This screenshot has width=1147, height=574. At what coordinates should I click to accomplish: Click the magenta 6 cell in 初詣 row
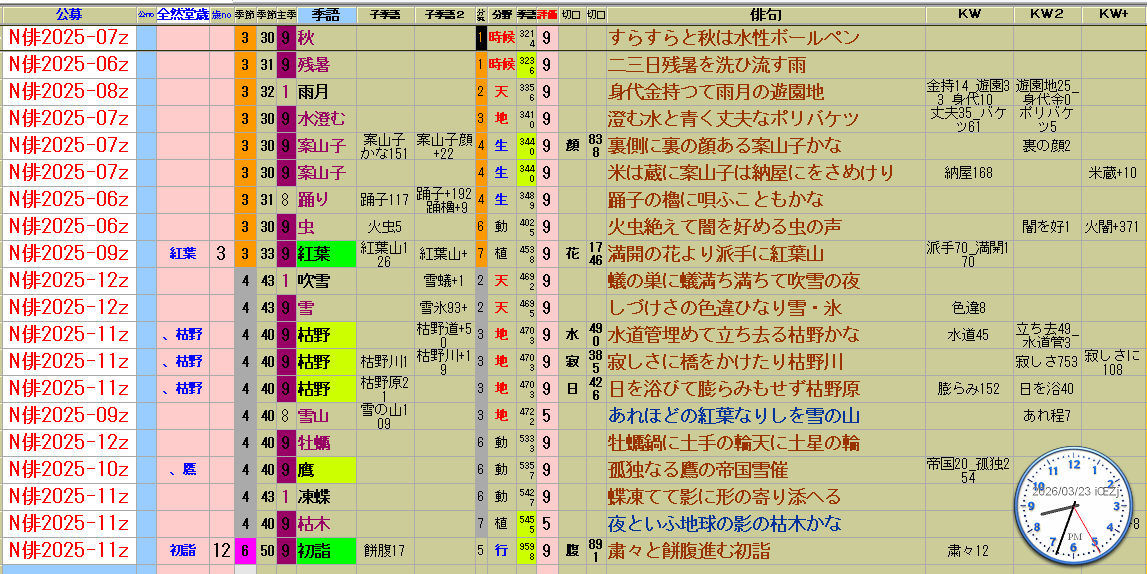(245, 551)
